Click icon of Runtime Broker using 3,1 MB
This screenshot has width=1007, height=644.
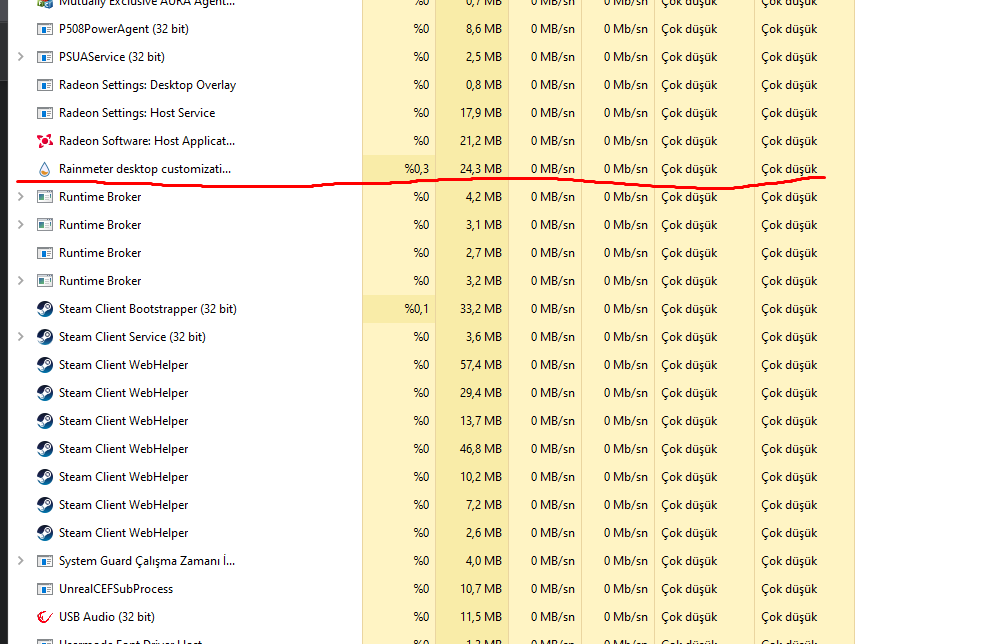click(x=44, y=225)
